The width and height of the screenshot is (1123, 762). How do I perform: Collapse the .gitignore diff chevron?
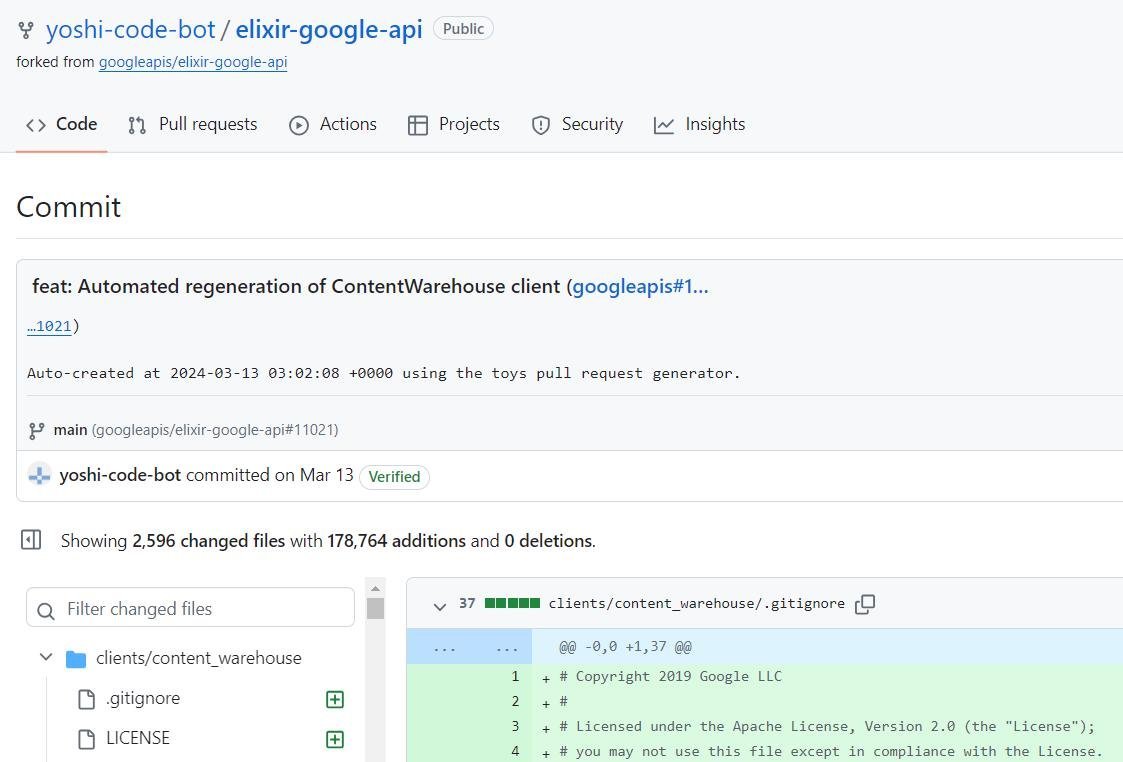point(439,605)
